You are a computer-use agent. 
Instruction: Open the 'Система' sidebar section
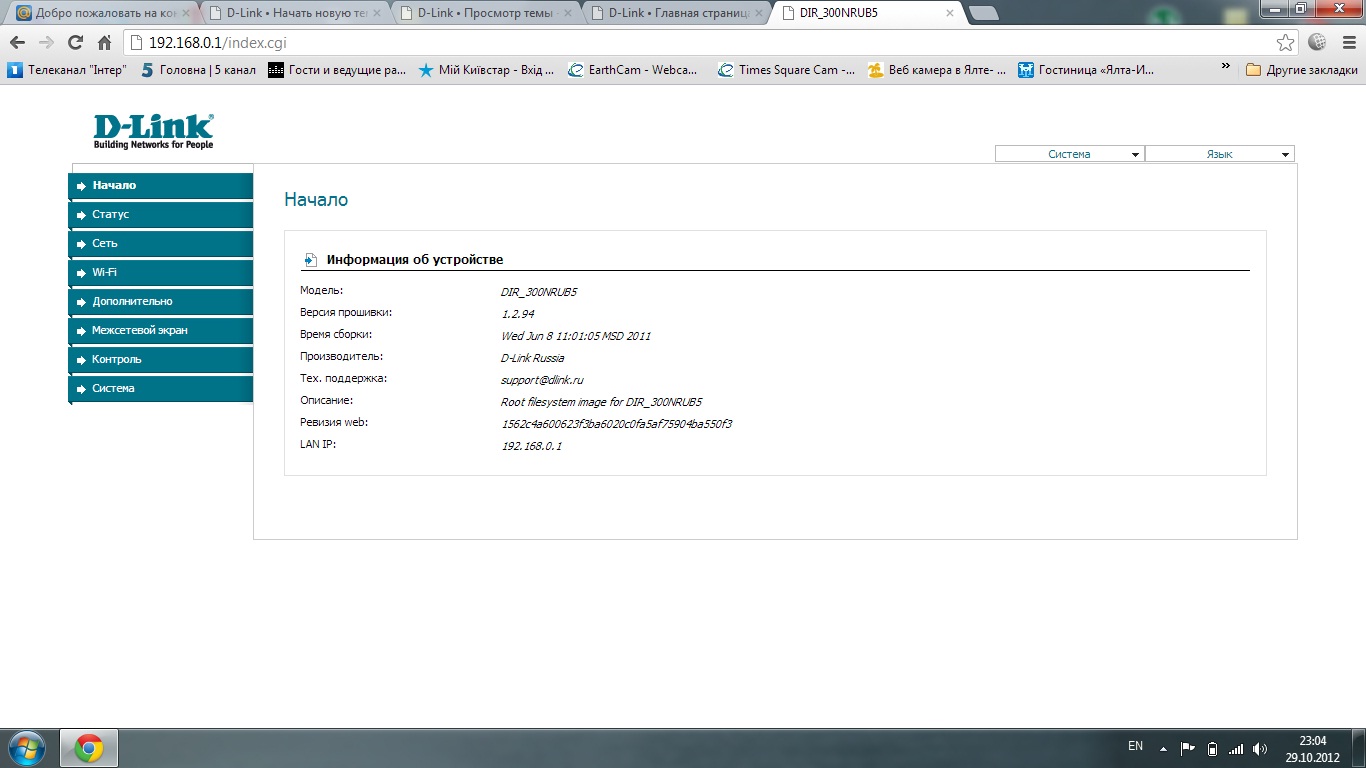[161, 389]
